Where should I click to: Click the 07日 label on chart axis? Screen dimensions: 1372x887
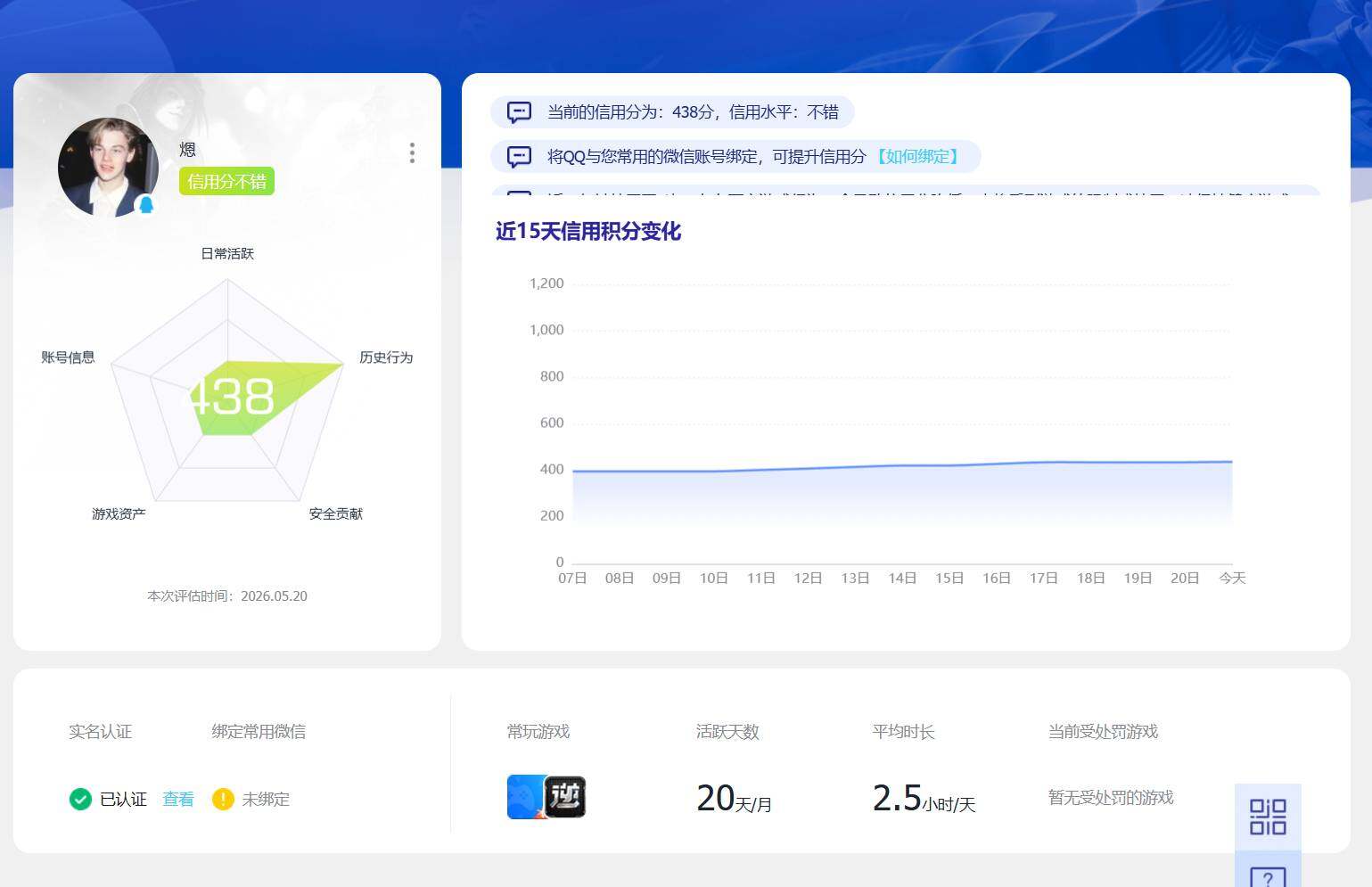point(572,579)
